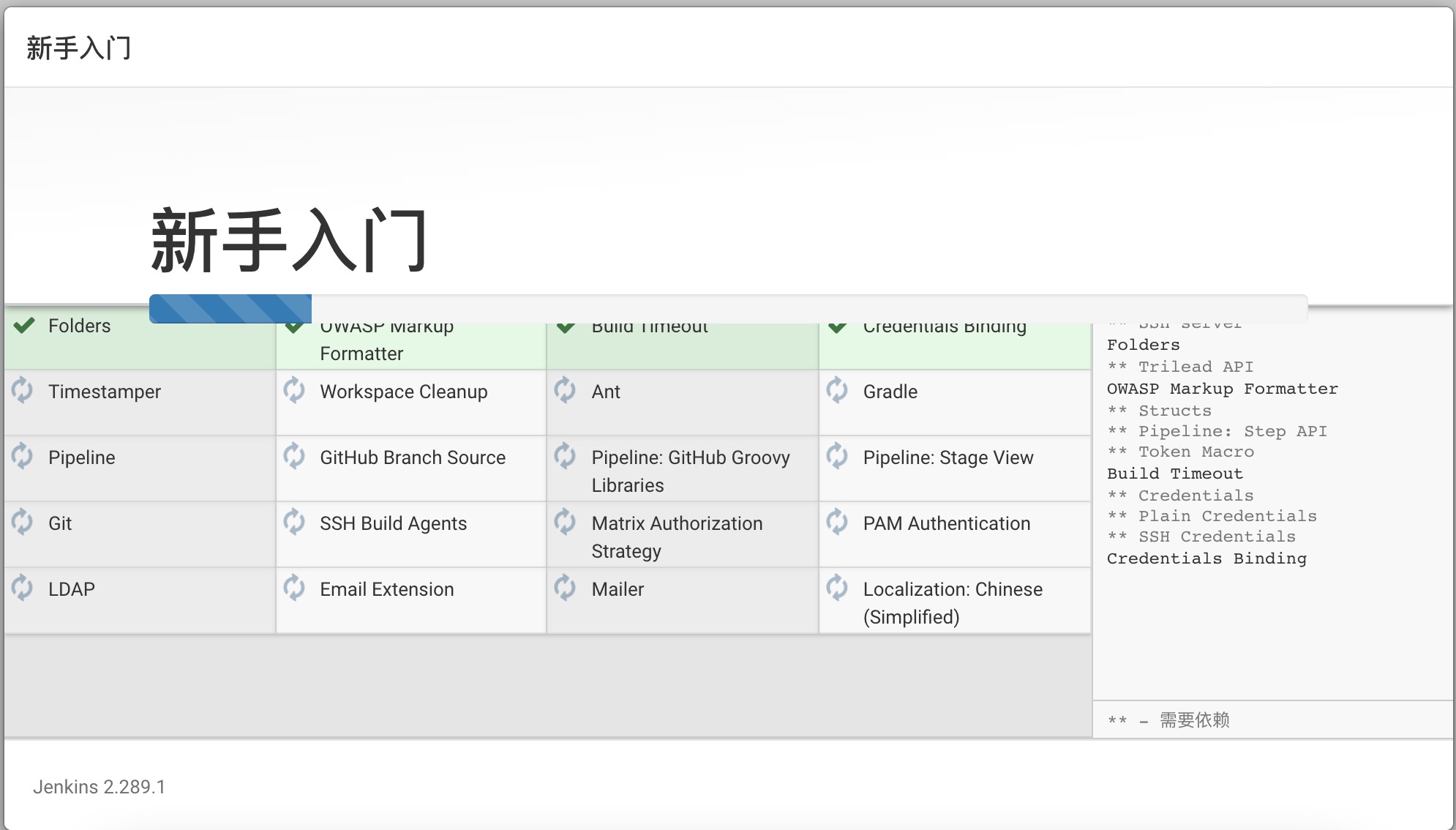Click Build Timeout in install log

(x=1175, y=474)
